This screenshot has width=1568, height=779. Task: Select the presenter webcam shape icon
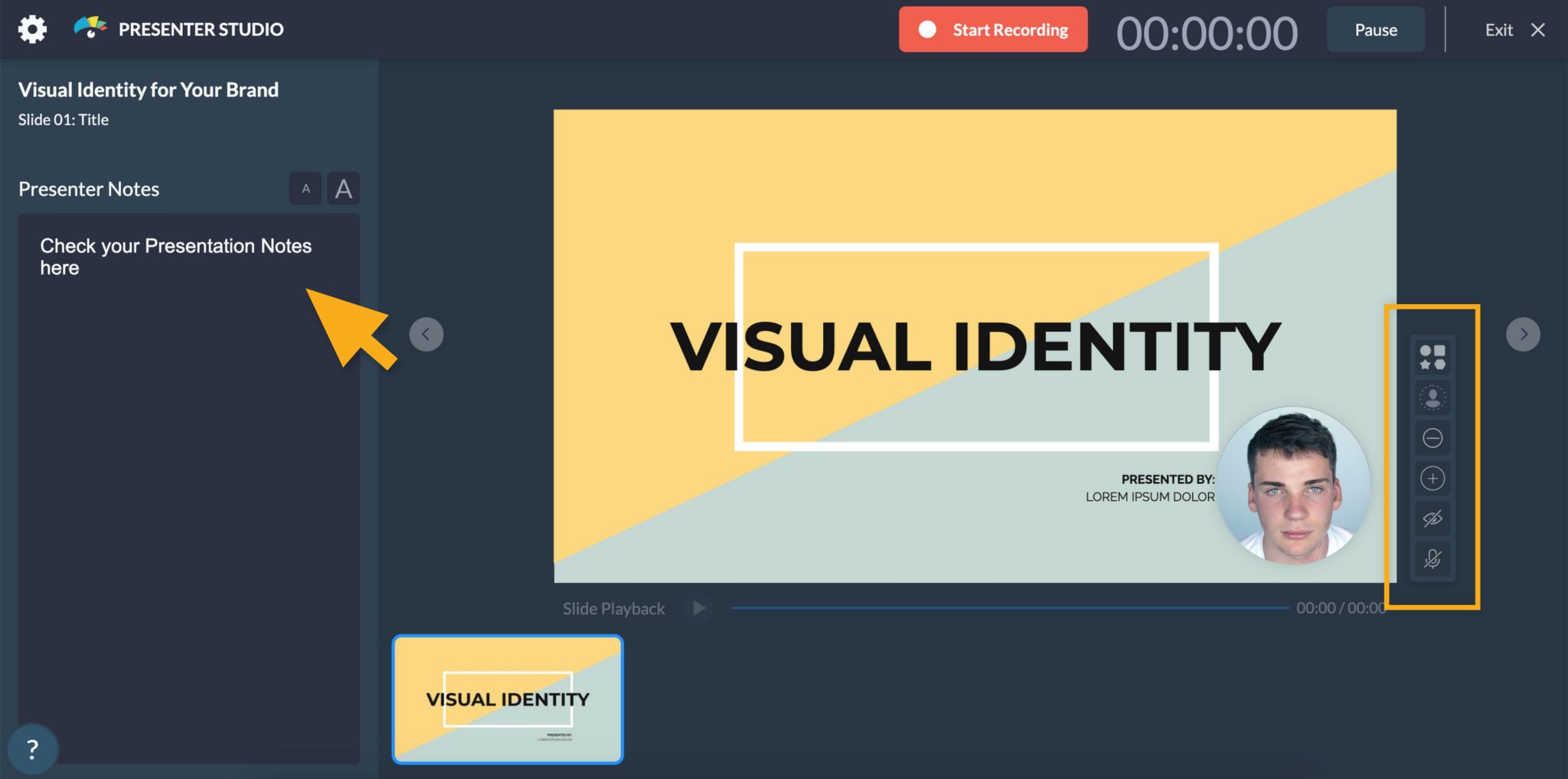click(1432, 398)
